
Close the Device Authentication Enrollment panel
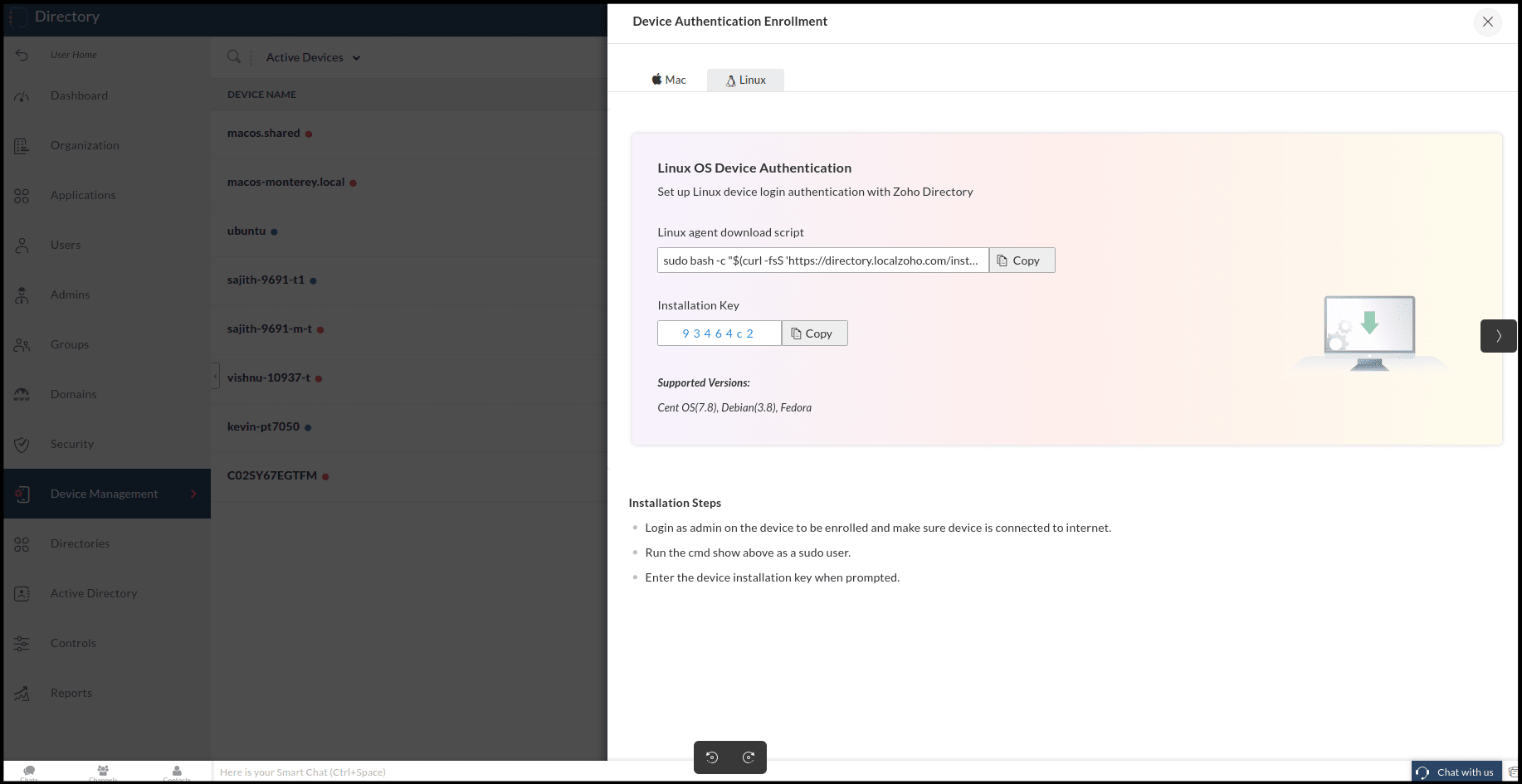pos(1488,22)
